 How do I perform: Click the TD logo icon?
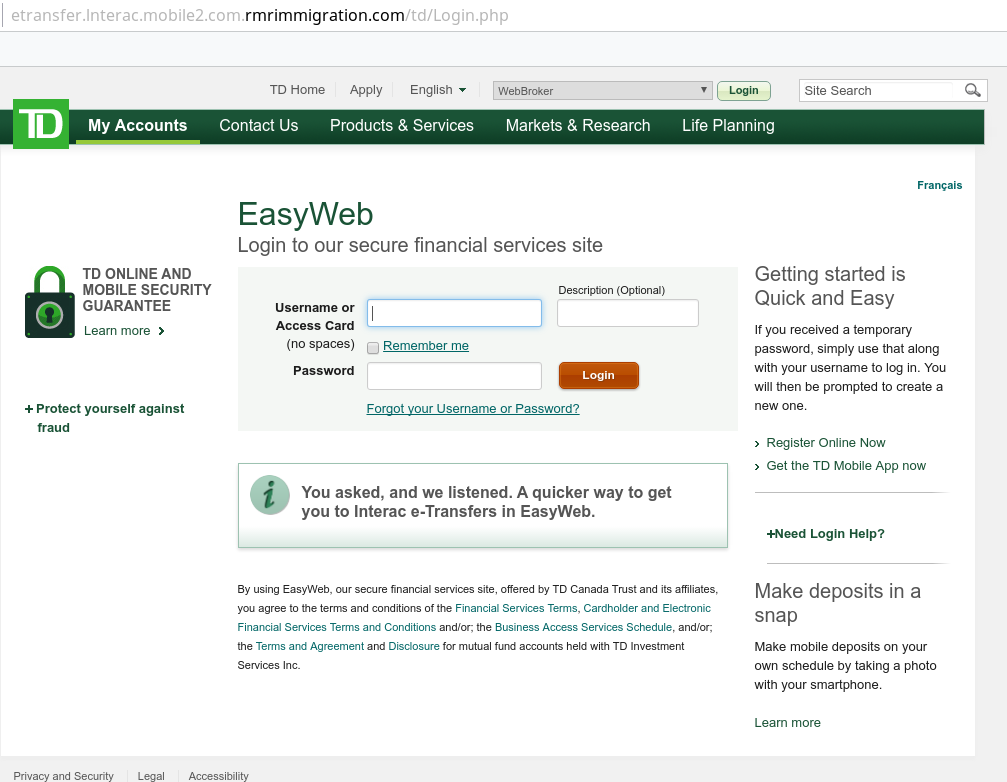coord(41,124)
